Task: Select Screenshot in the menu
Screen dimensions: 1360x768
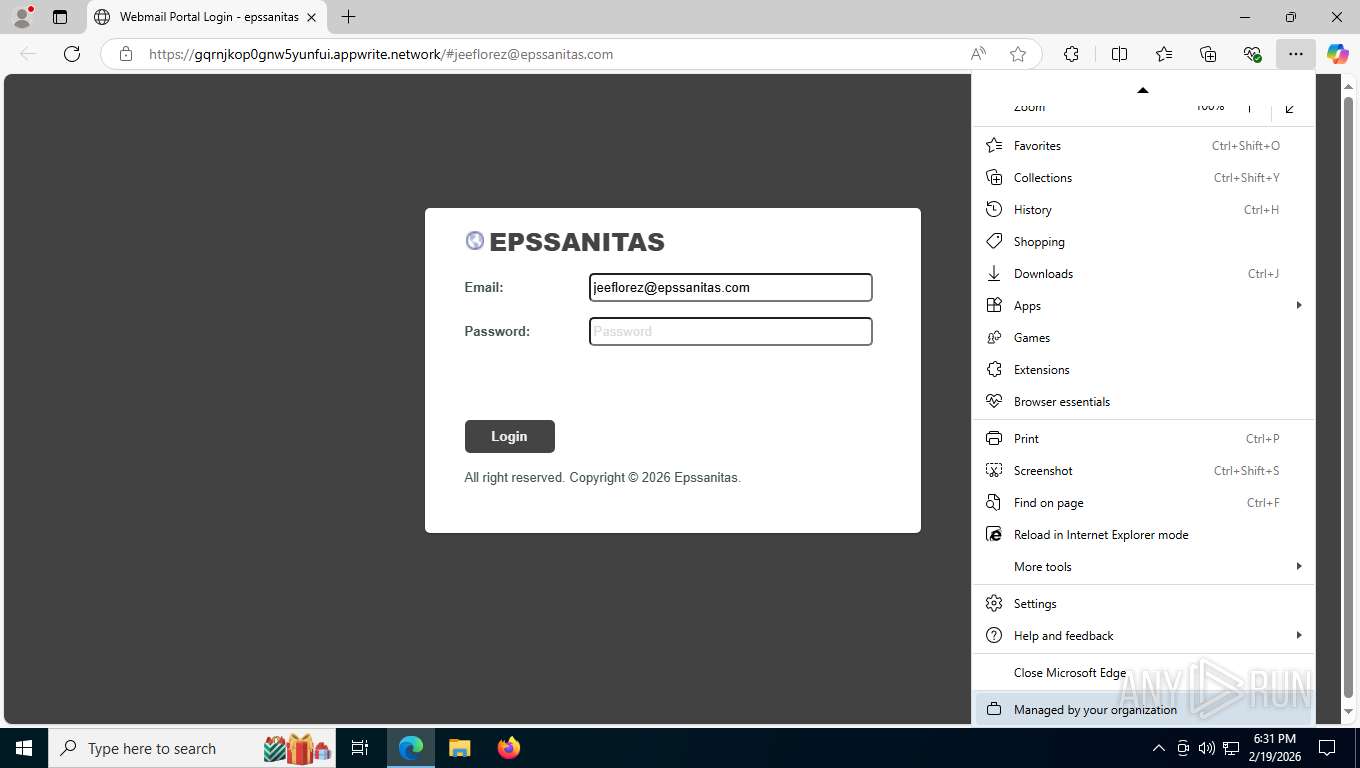Action: pyautogui.click(x=1143, y=471)
